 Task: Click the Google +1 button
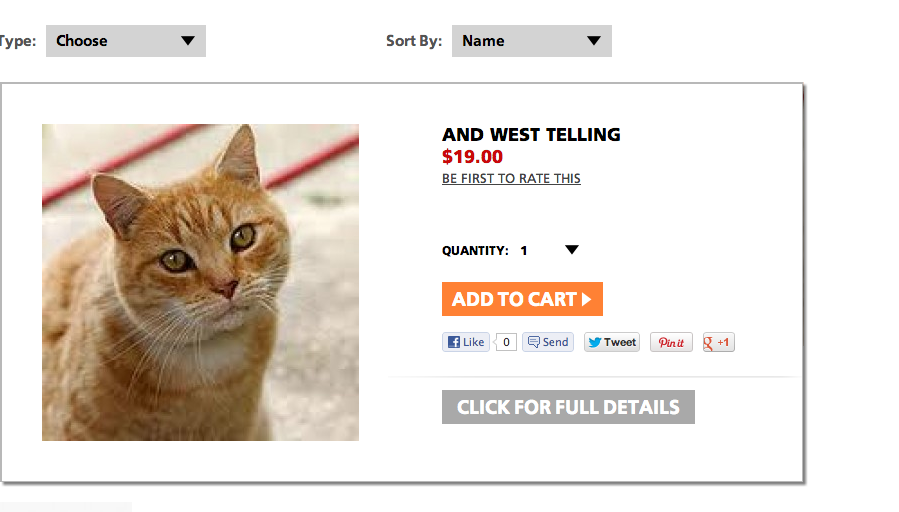[718, 342]
